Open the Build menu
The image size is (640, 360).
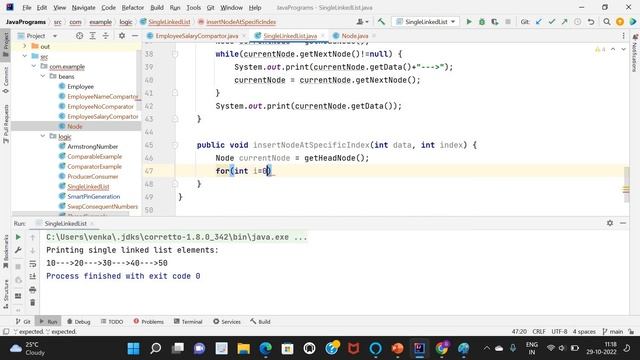coord(157,7)
